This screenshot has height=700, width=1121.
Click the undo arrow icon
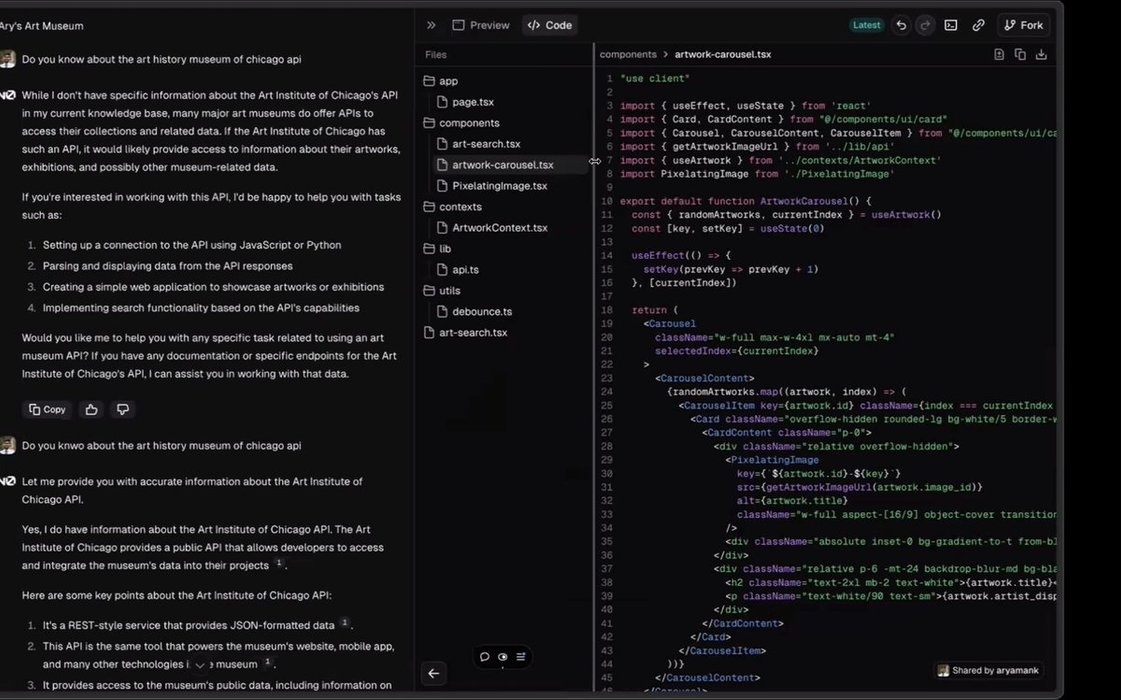point(901,25)
